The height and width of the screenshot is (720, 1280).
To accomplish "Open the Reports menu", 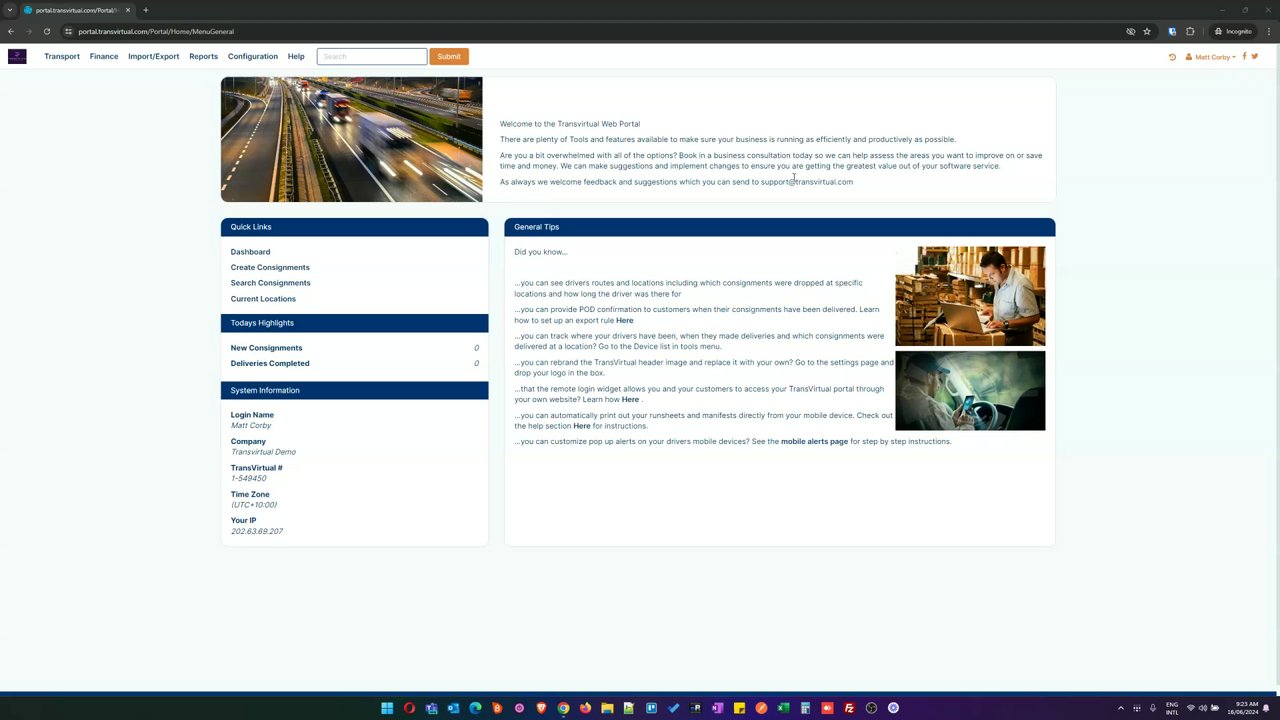I will pyautogui.click(x=203, y=57).
